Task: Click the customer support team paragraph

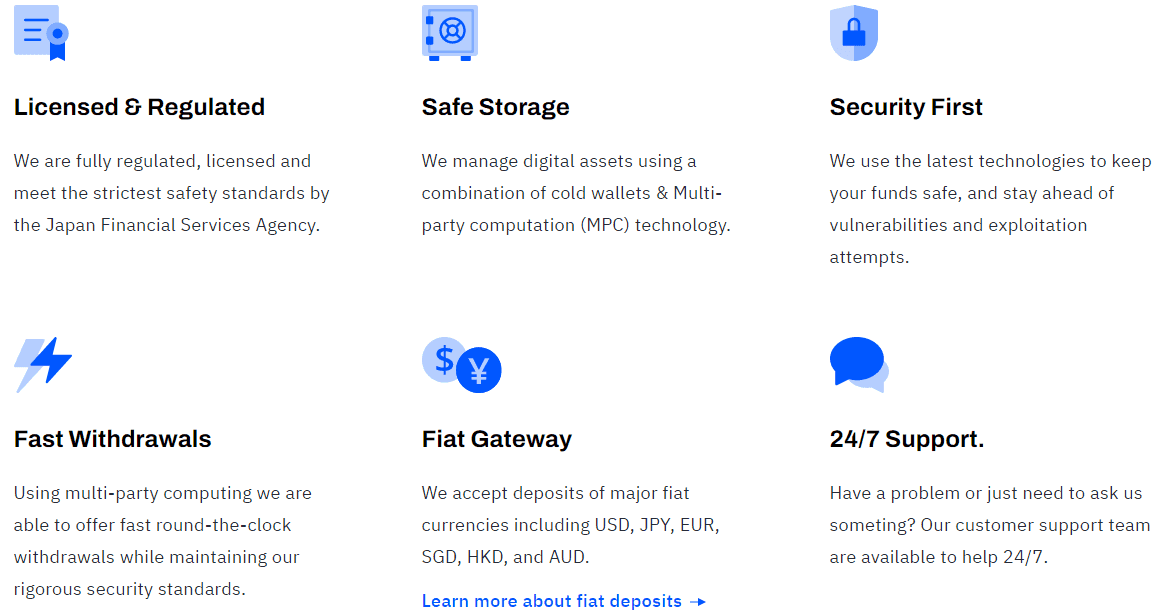Action: point(990,525)
